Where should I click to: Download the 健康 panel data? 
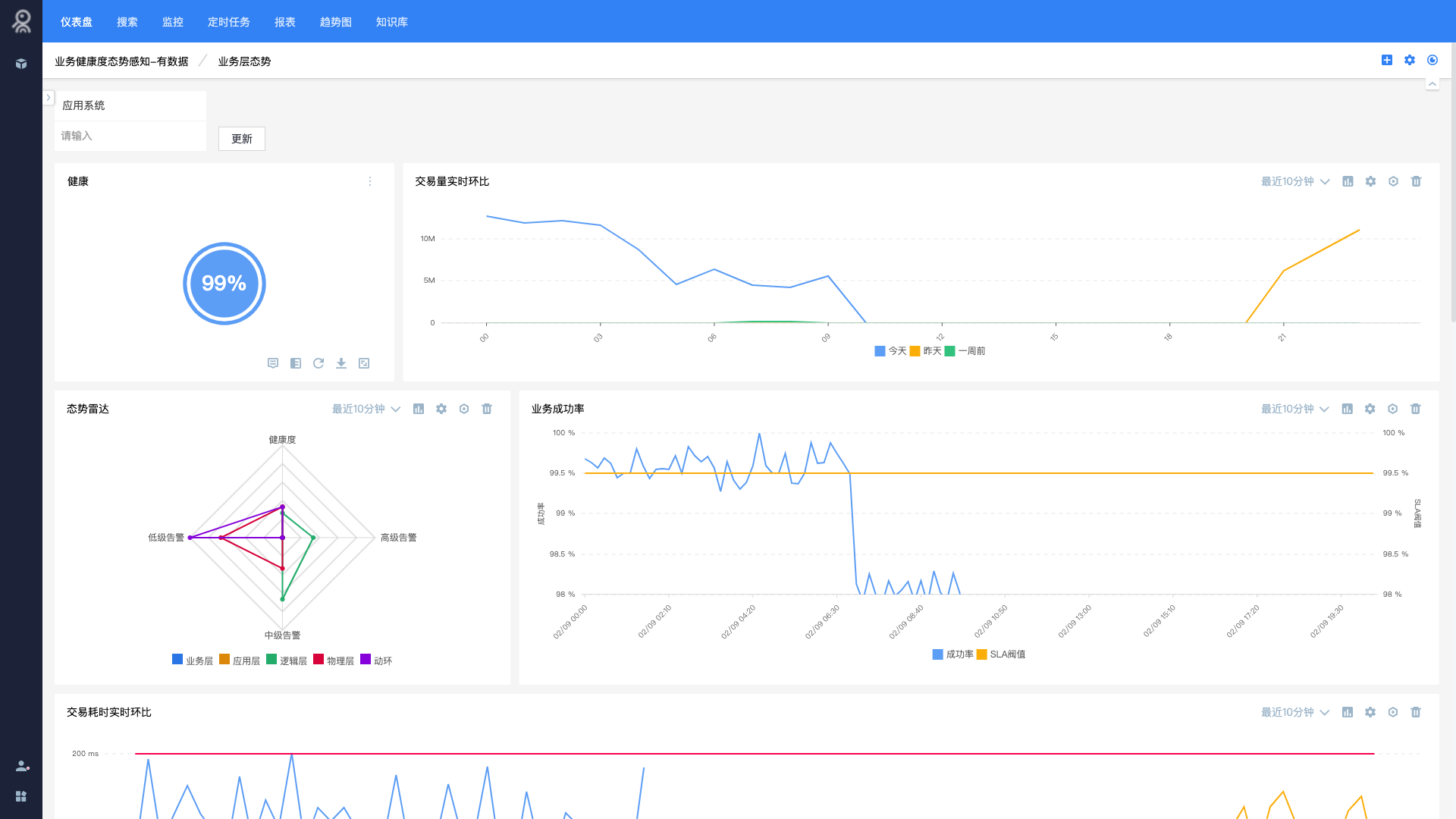341,363
